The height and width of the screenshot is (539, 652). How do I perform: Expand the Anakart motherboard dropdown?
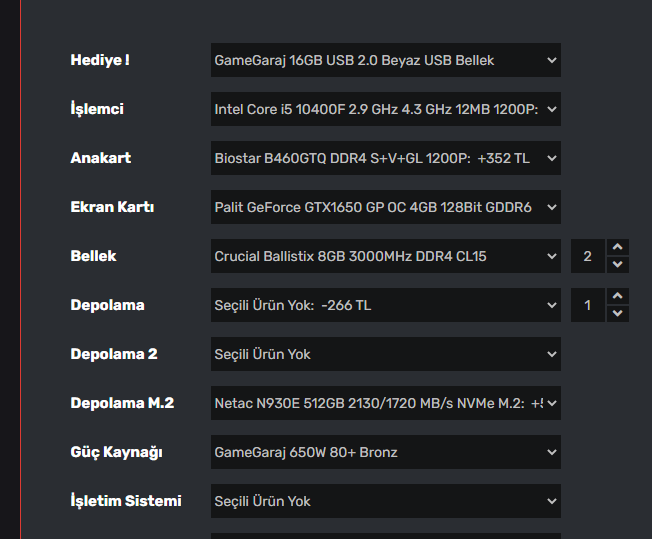click(x=385, y=158)
